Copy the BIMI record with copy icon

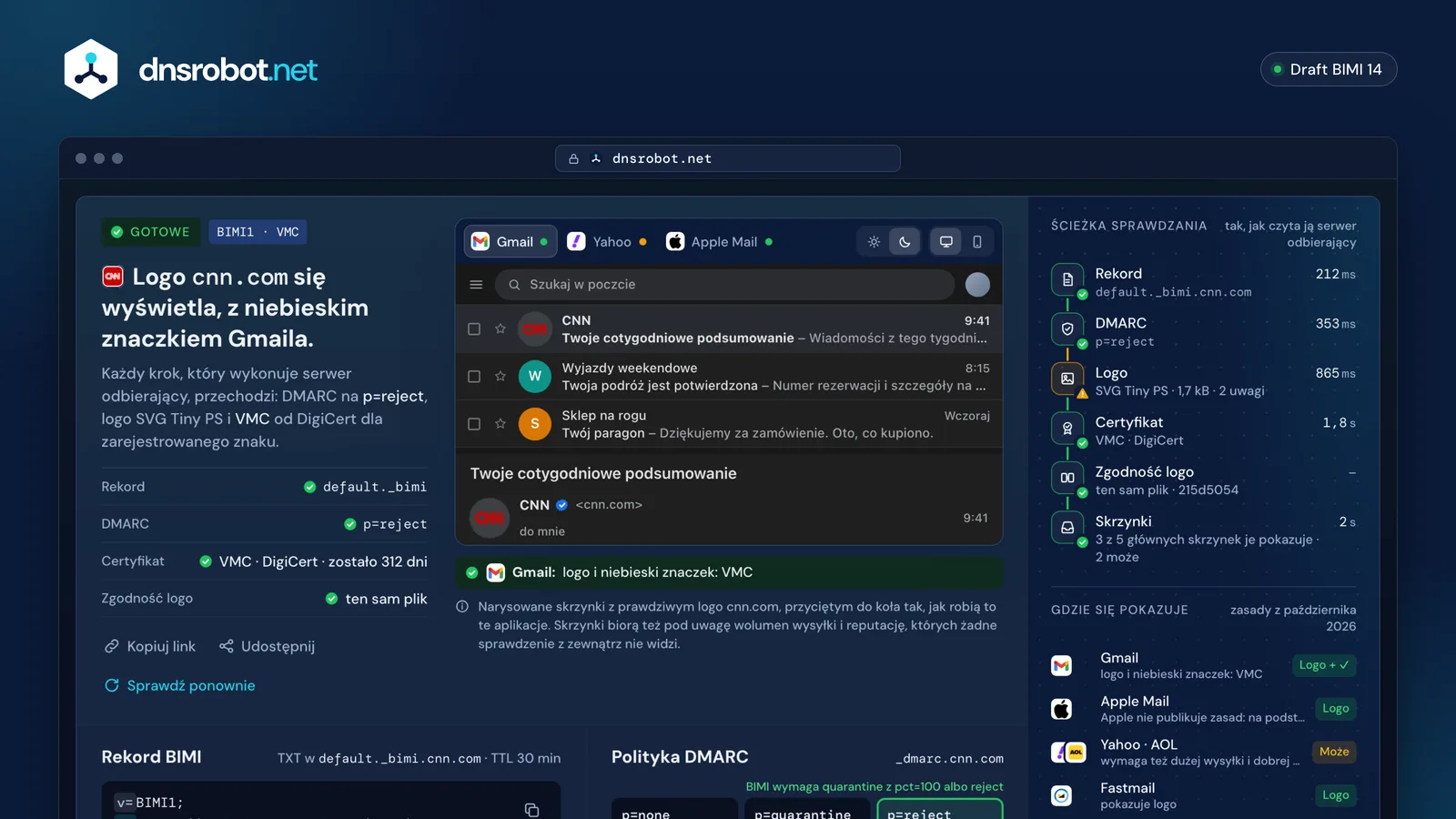click(532, 809)
